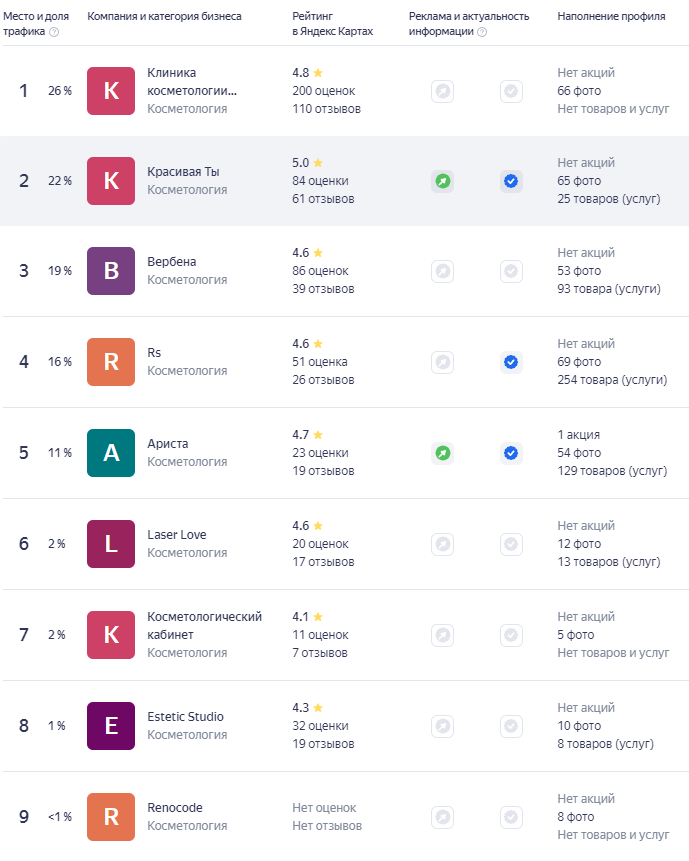Open the teal A logo of Ариста
This screenshot has width=689, height=861.
tap(111, 453)
